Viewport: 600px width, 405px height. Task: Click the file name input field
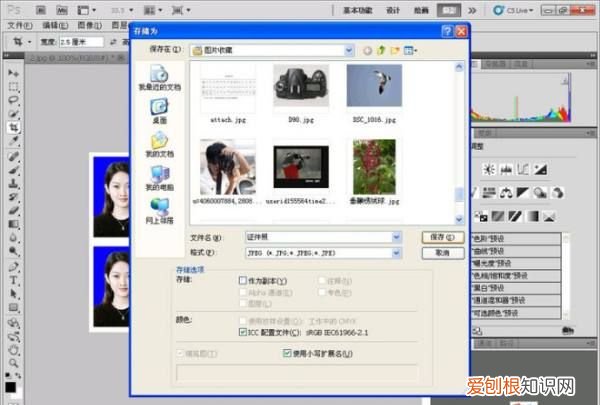tap(318, 237)
